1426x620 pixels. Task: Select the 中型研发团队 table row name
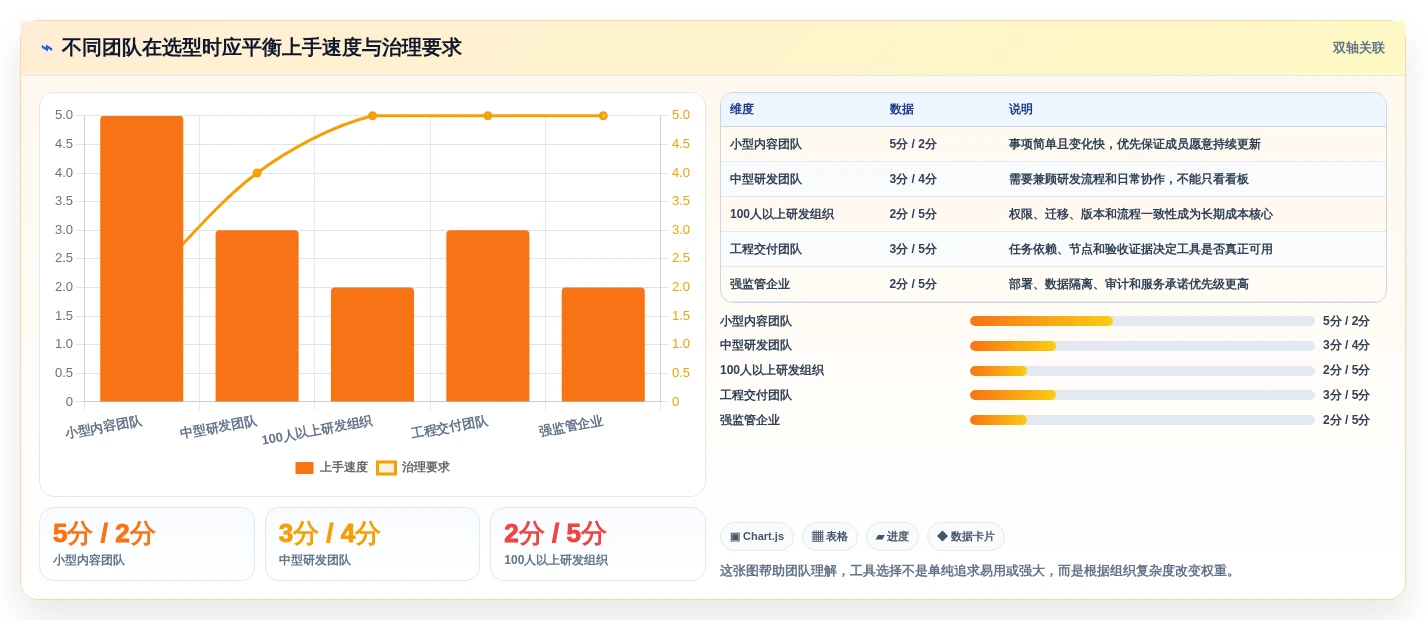(x=766, y=179)
